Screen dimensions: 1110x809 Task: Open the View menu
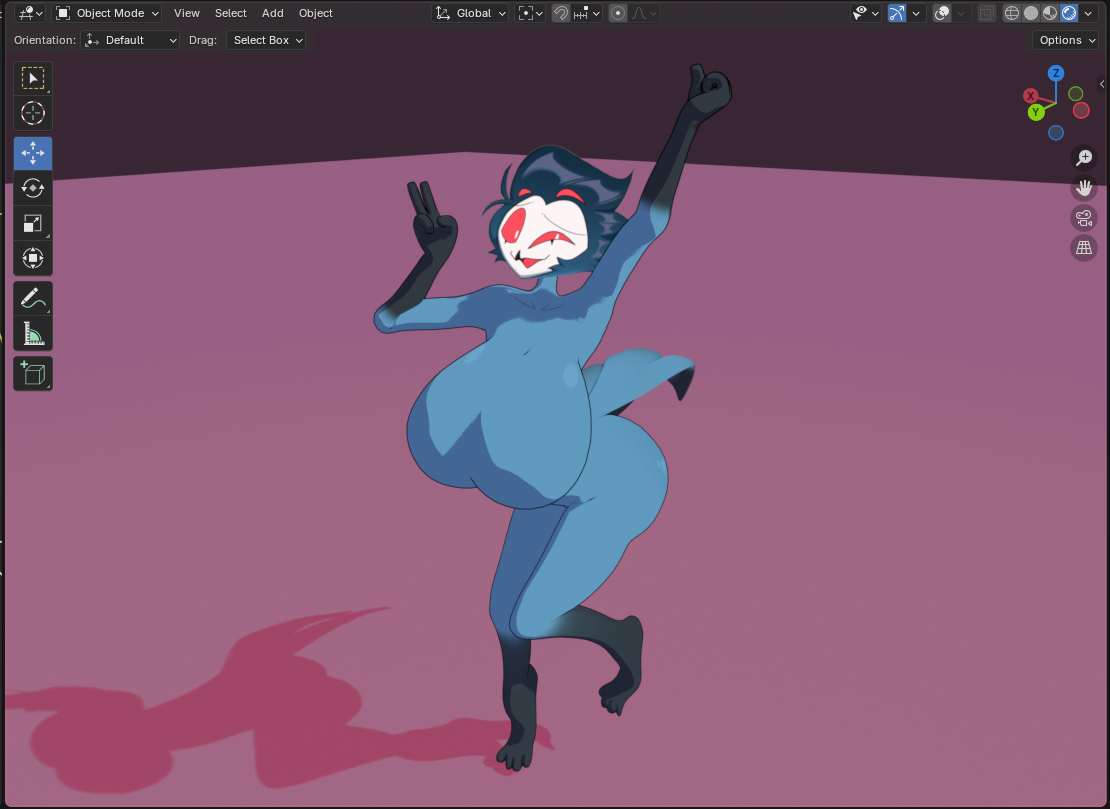click(187, 13)
